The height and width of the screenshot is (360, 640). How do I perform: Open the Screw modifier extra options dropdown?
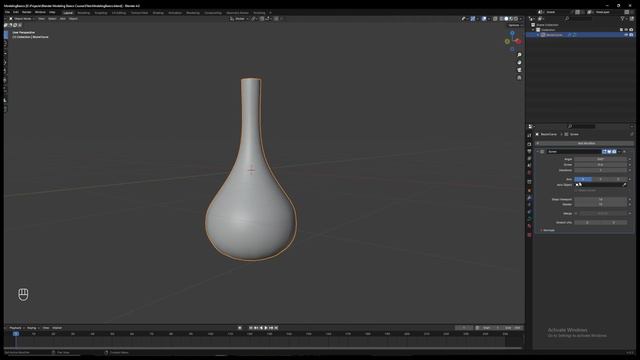click(619, 151)
